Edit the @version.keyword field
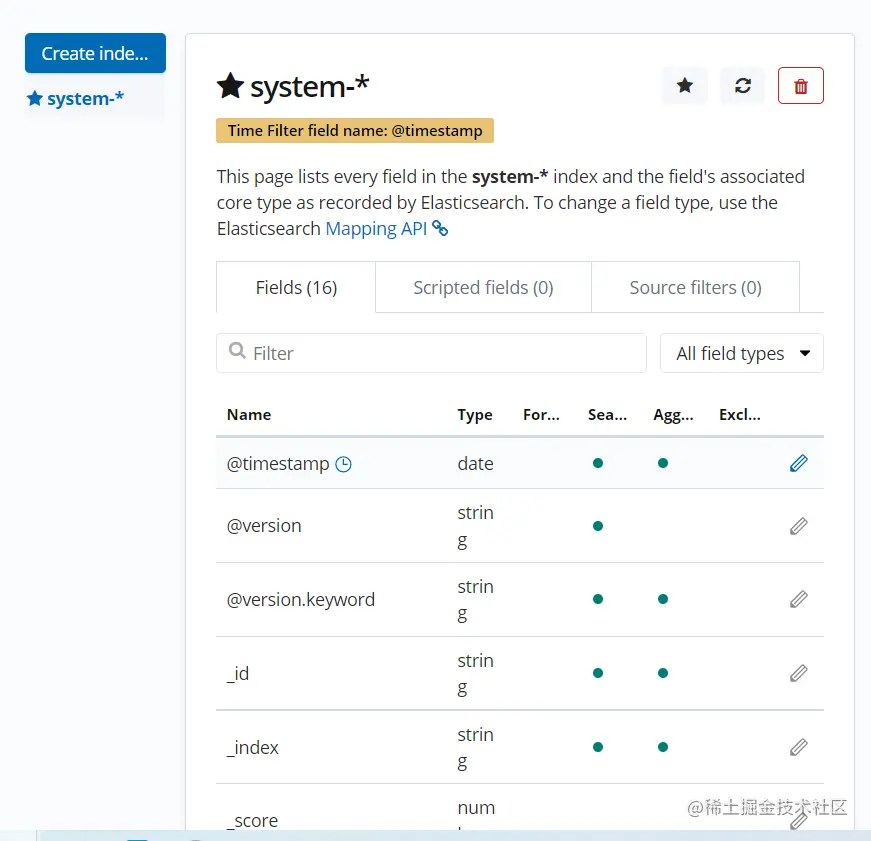The width and height of the screenshot is (871, 841). click(798, 599)
